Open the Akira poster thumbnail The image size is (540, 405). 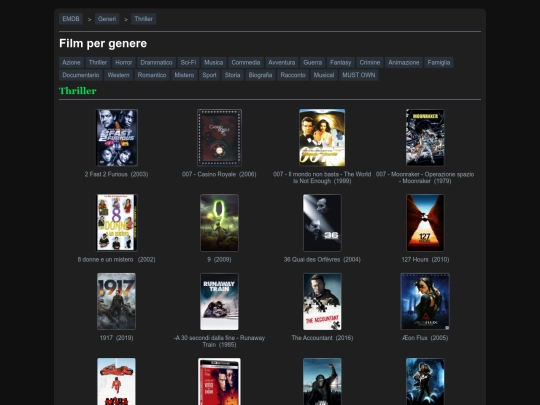tap(116, 382)
